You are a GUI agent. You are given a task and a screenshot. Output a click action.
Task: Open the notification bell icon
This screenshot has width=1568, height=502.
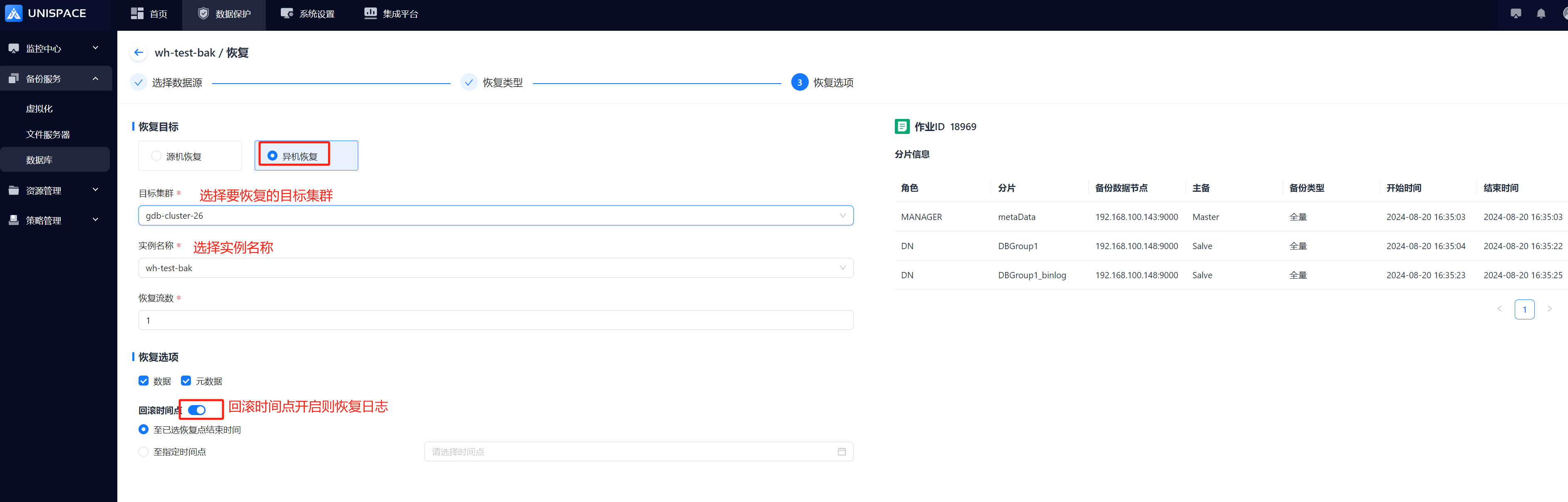click(1541, 13)
